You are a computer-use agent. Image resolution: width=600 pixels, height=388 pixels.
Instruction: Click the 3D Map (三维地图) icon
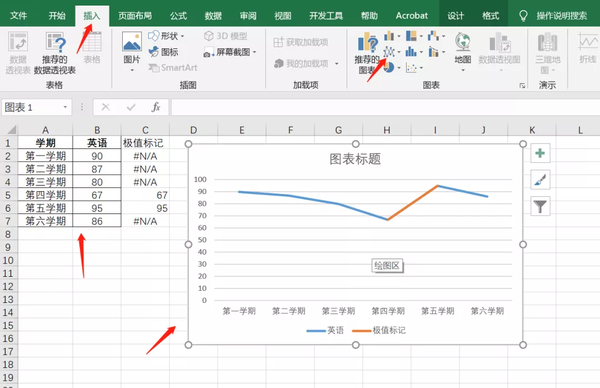(x=548, y=42)
